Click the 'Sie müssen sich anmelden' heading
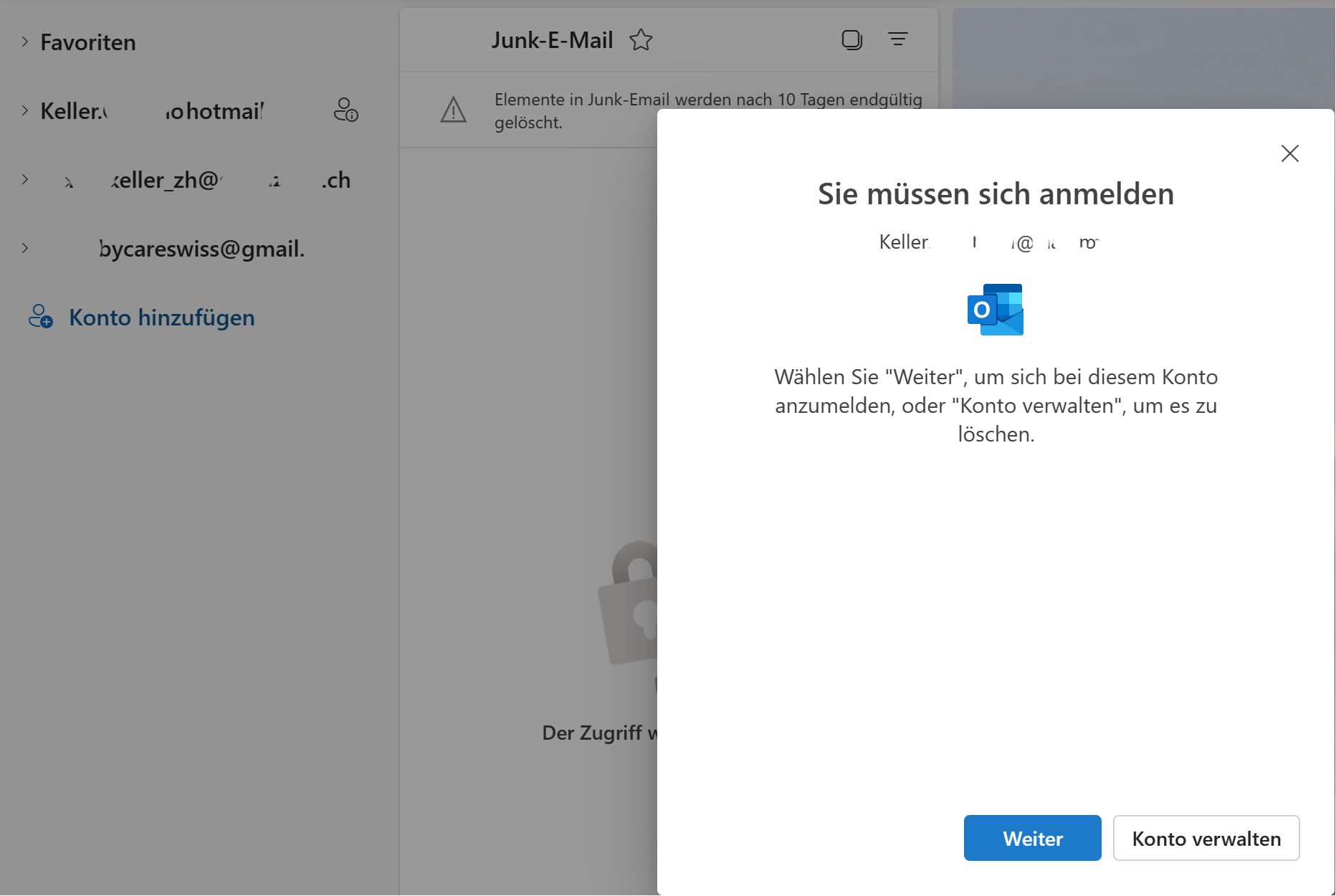 [996, 194]
